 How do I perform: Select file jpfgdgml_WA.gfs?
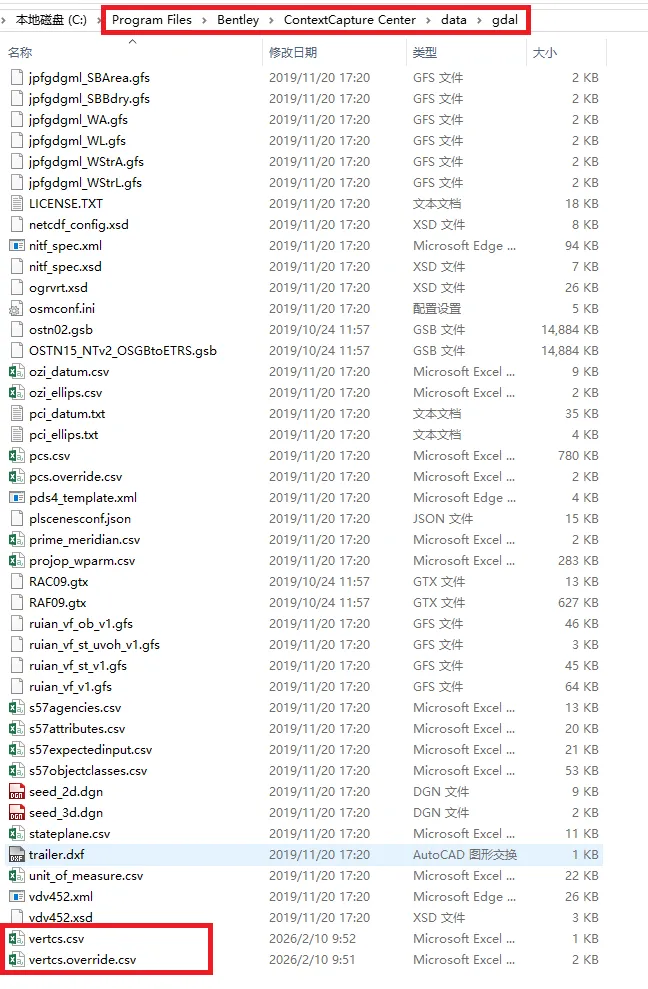78,119
